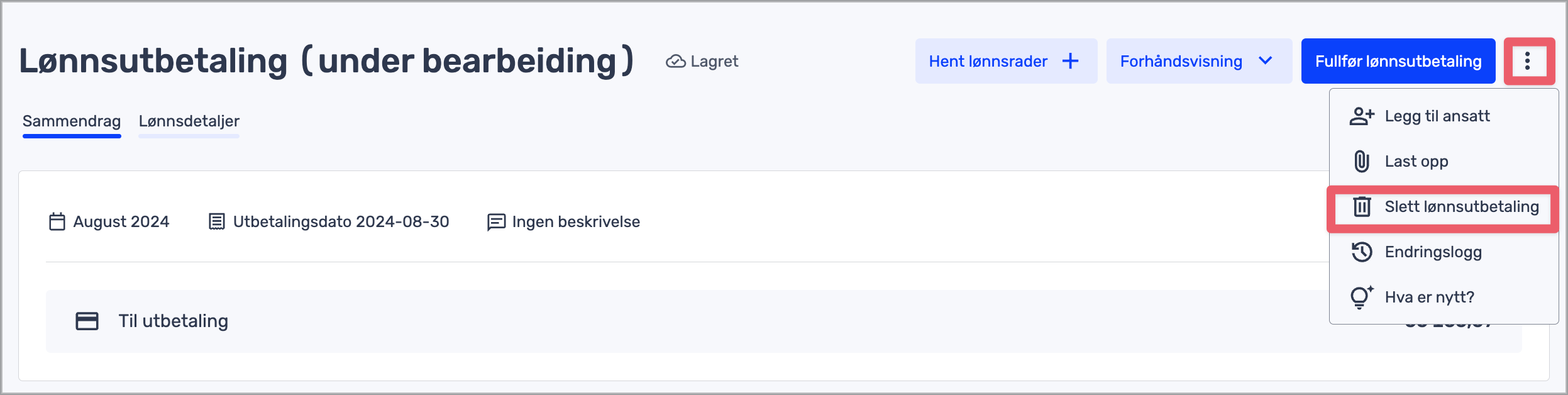Click the add person icon
Image resolution: width=1568 pixels, height=395 pixels.
(1362, 116)
